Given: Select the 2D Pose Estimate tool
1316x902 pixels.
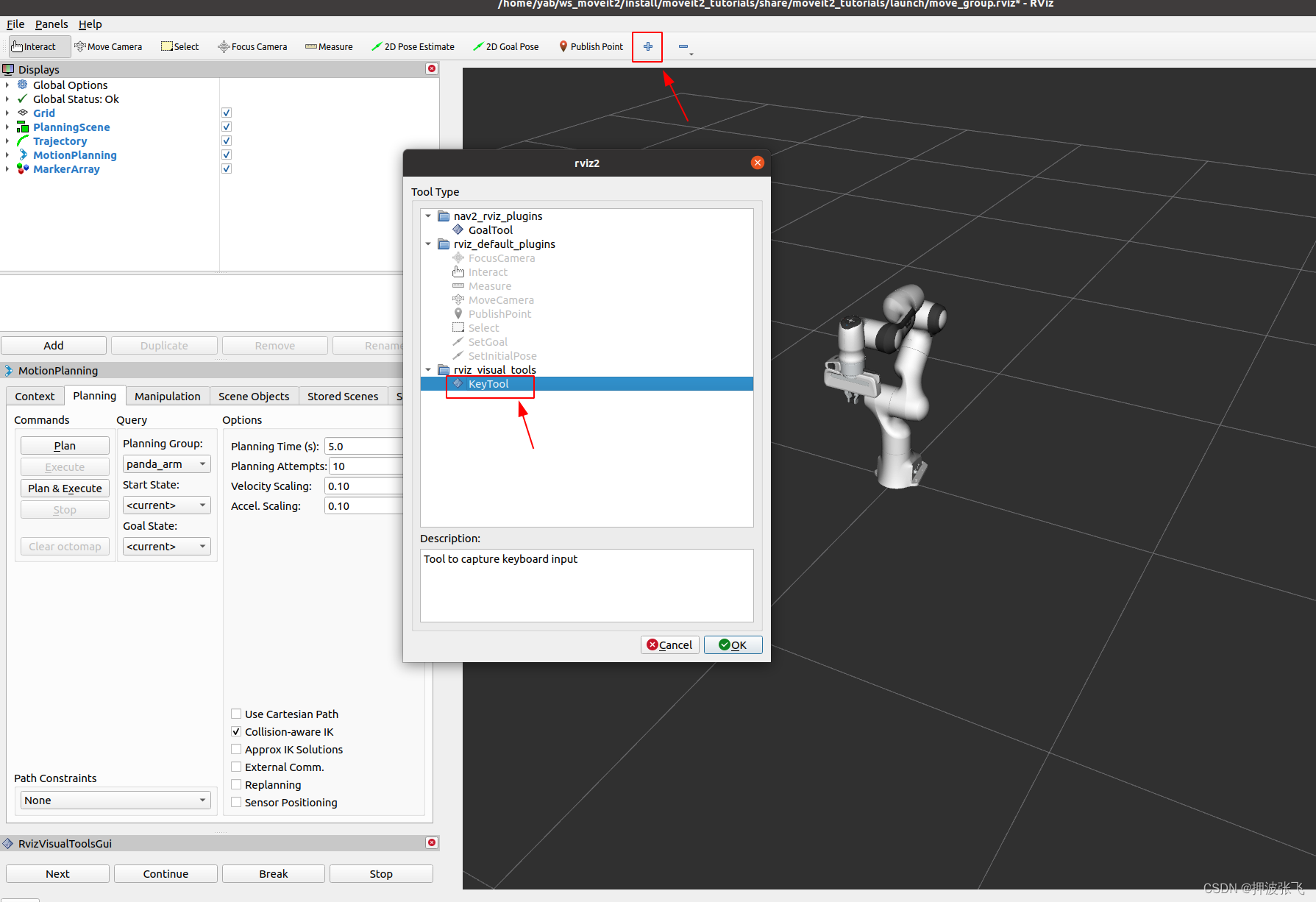Looking at the screenshot, I should (413, 46).
